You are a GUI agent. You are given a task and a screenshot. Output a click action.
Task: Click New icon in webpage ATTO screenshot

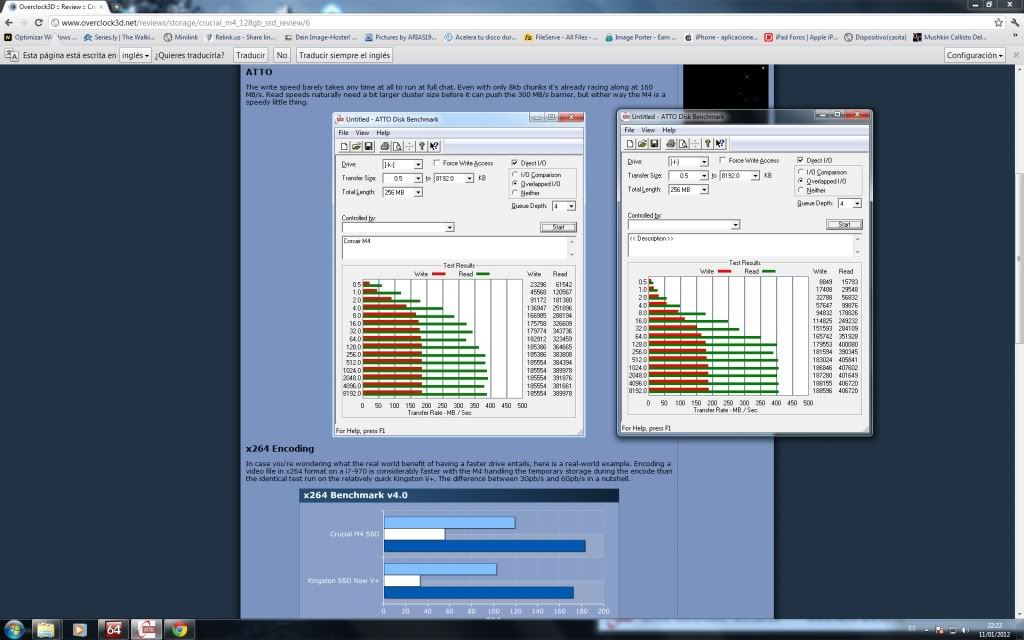tap(344, 146)
